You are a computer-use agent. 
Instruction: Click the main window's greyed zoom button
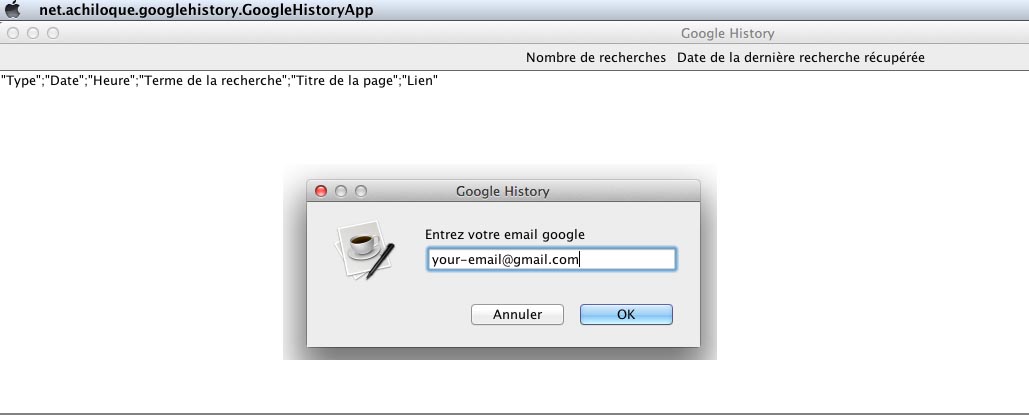[53, 33]
